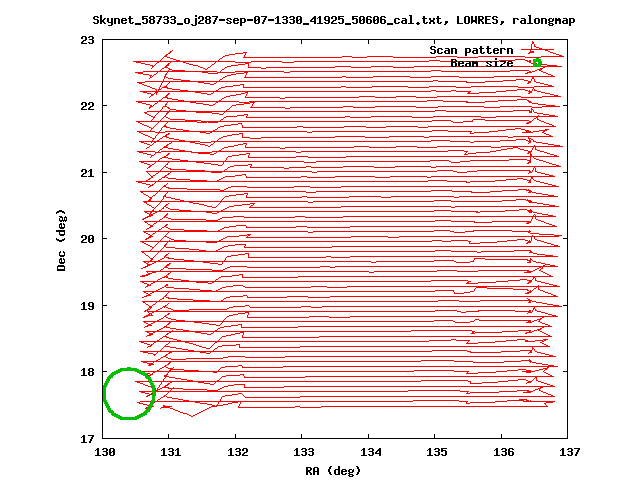Select the 'Beam size' legend label

(482, 63)
